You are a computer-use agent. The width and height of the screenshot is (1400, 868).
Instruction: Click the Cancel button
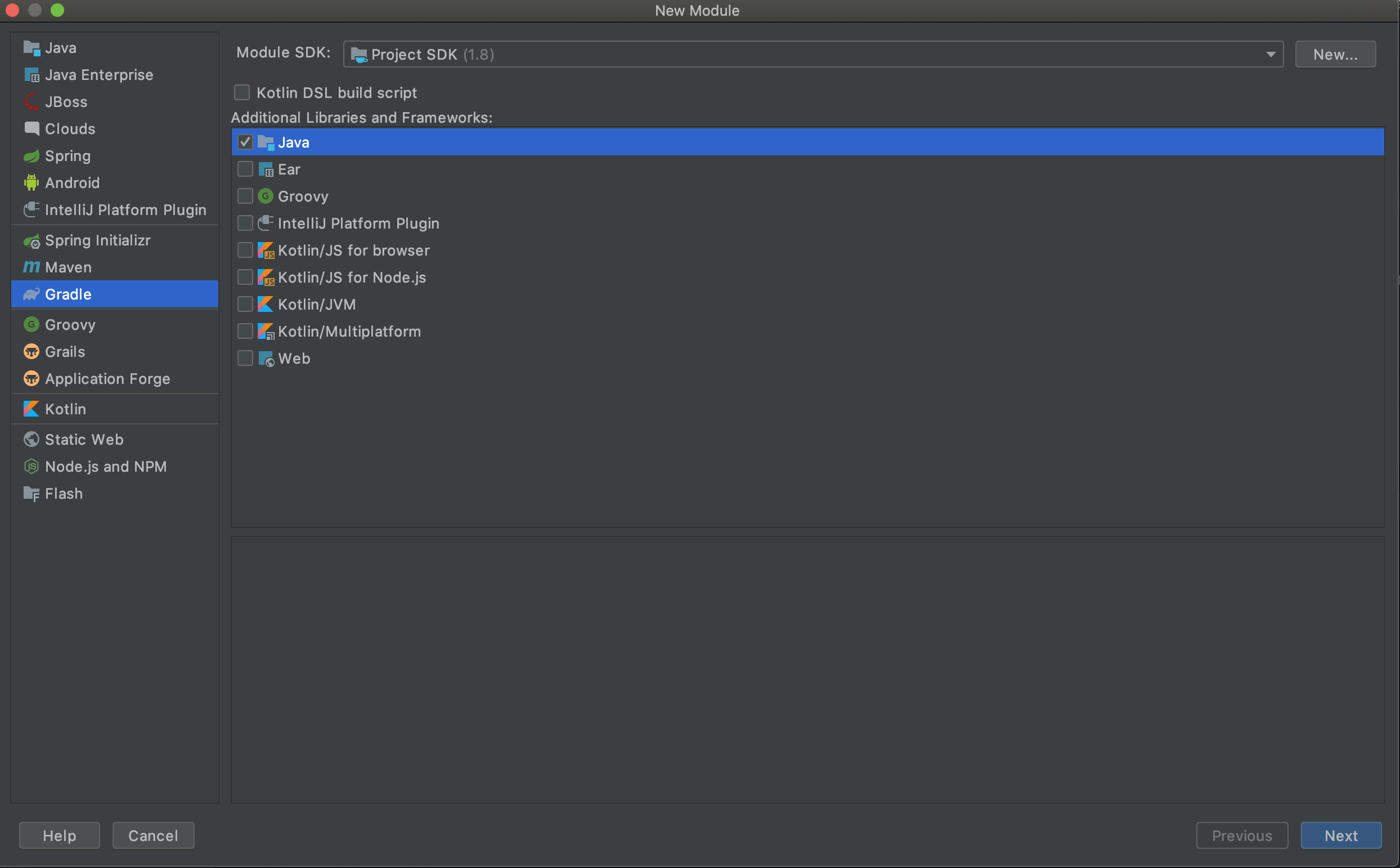pos(153,835)
